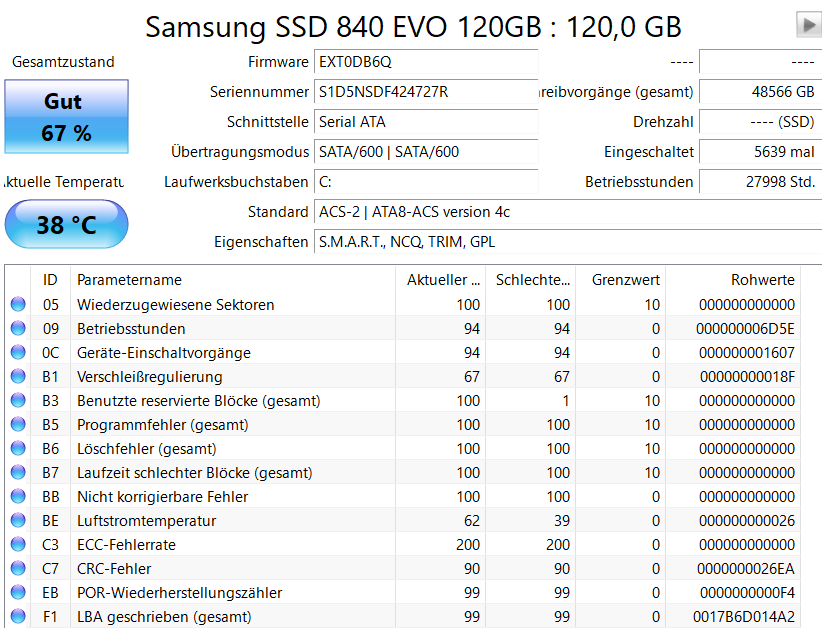
Task: Click status orb for Wiederzugewiesene Sektoren row
Action: (x=18, y=304)
